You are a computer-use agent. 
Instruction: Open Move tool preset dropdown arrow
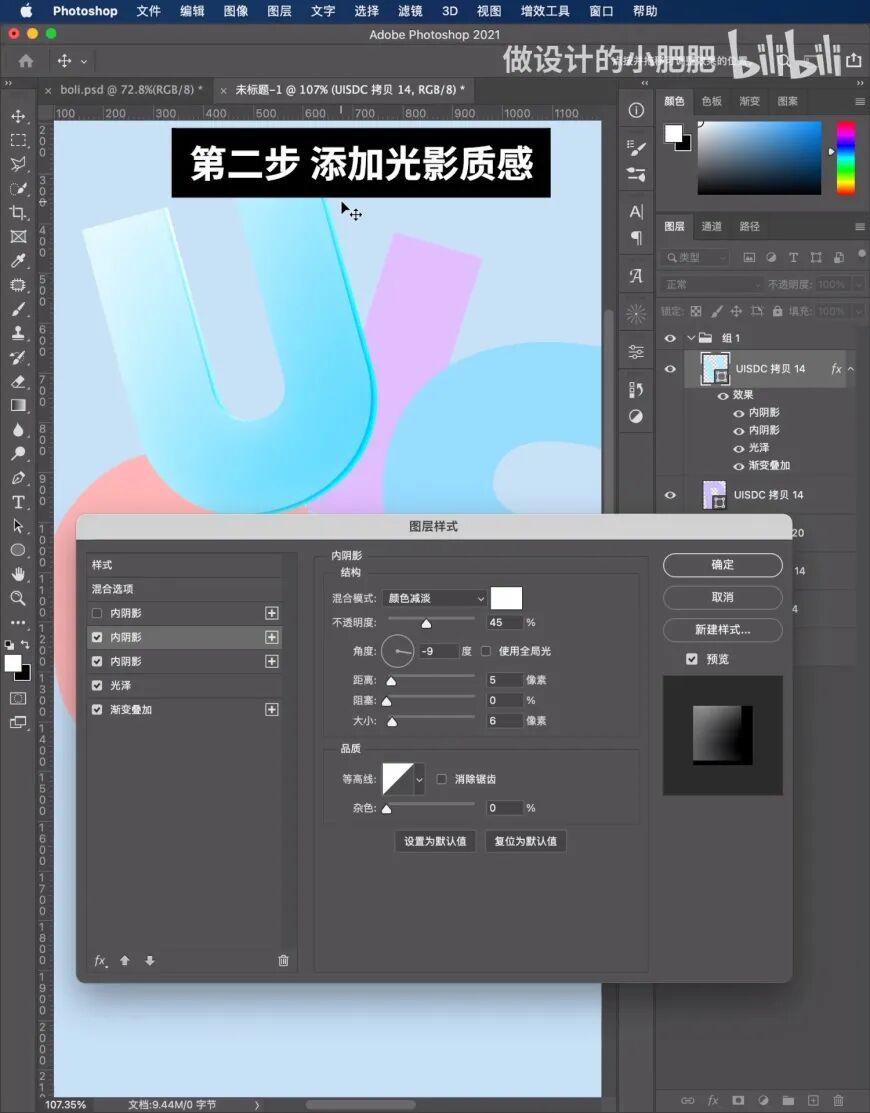pos(84,62)
